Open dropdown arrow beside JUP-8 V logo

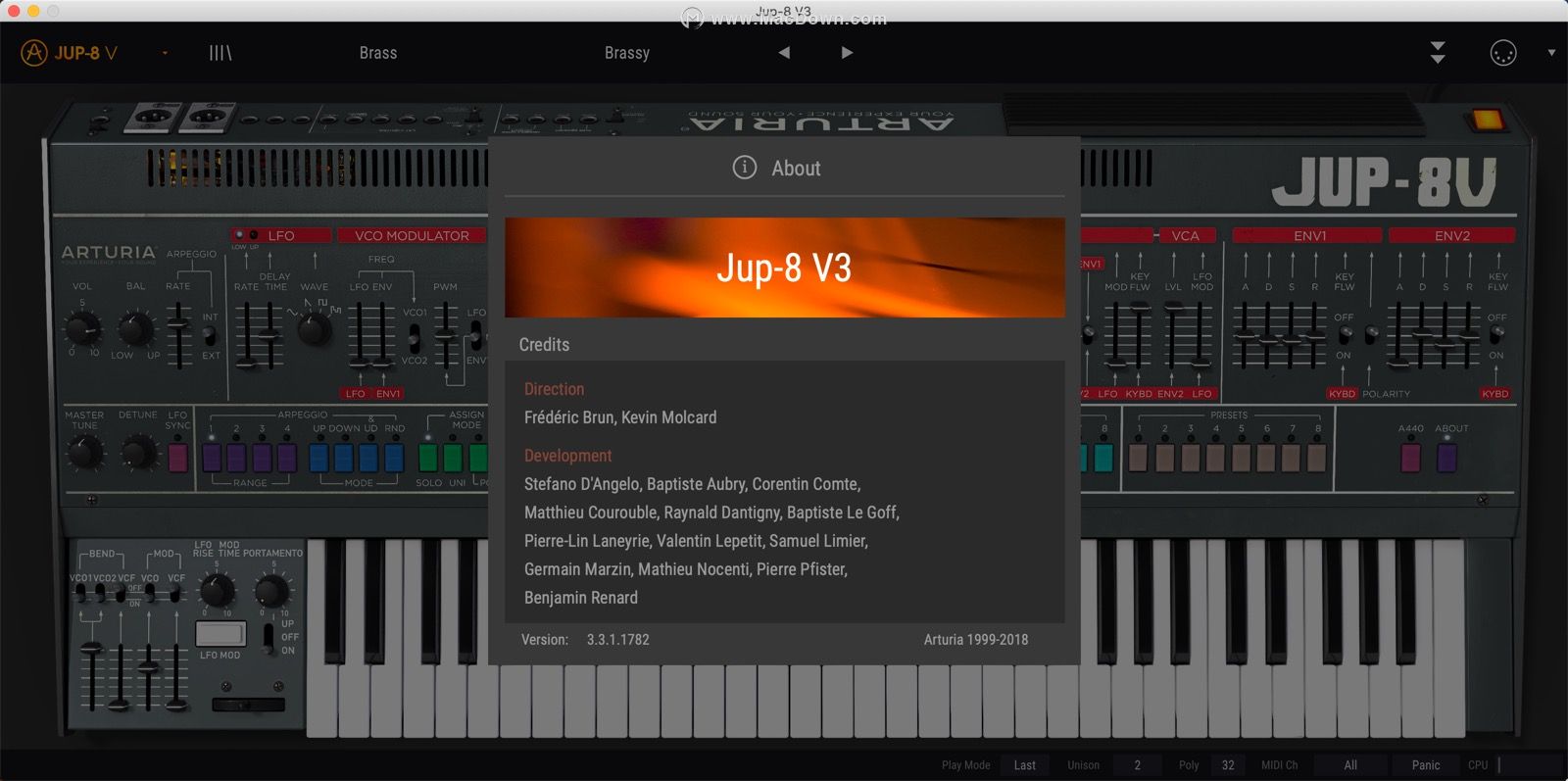165,53
